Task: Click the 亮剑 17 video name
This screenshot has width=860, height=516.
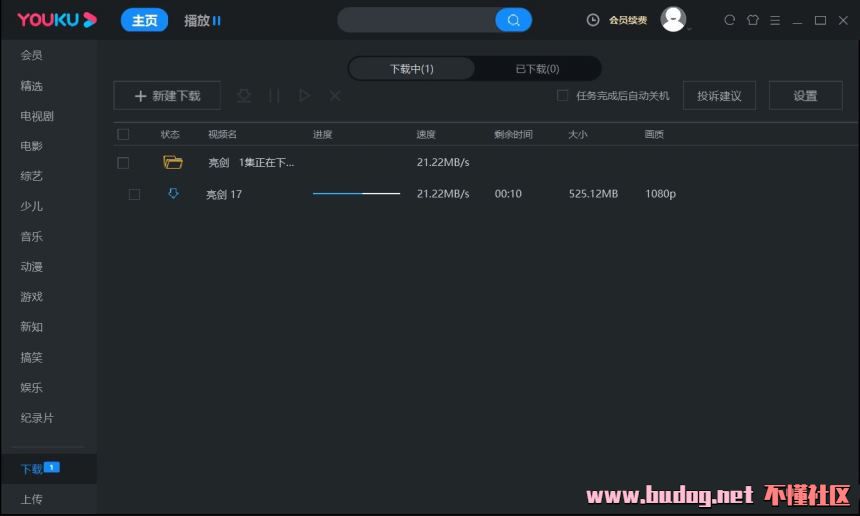Action: [x=224, y=194]
